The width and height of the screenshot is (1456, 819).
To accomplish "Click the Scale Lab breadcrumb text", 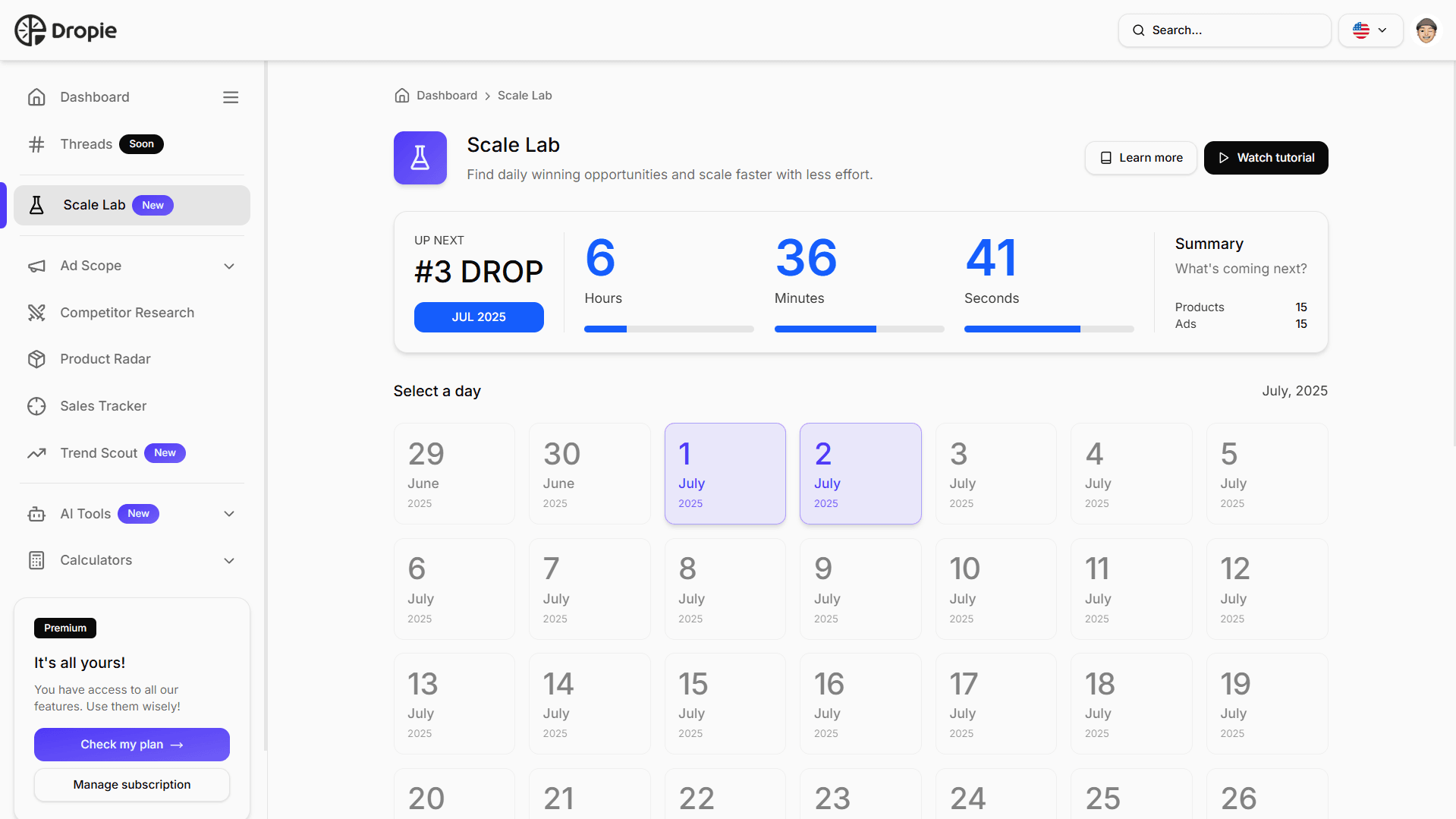I will pos(524,95).
